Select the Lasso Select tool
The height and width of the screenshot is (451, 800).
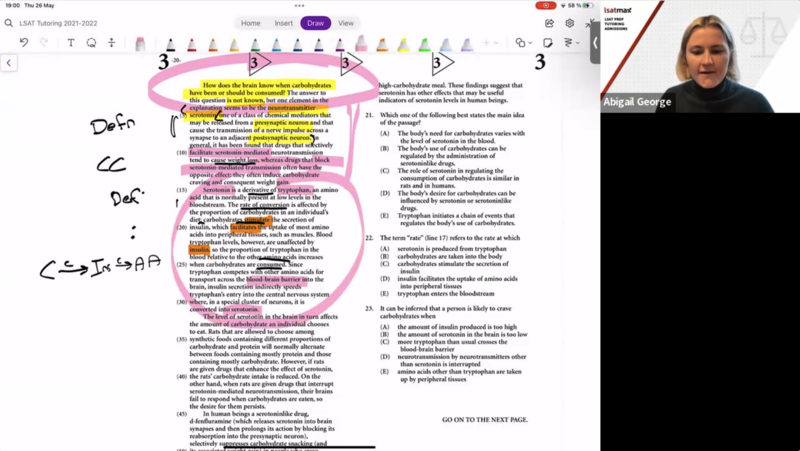(x=91, y=43)
